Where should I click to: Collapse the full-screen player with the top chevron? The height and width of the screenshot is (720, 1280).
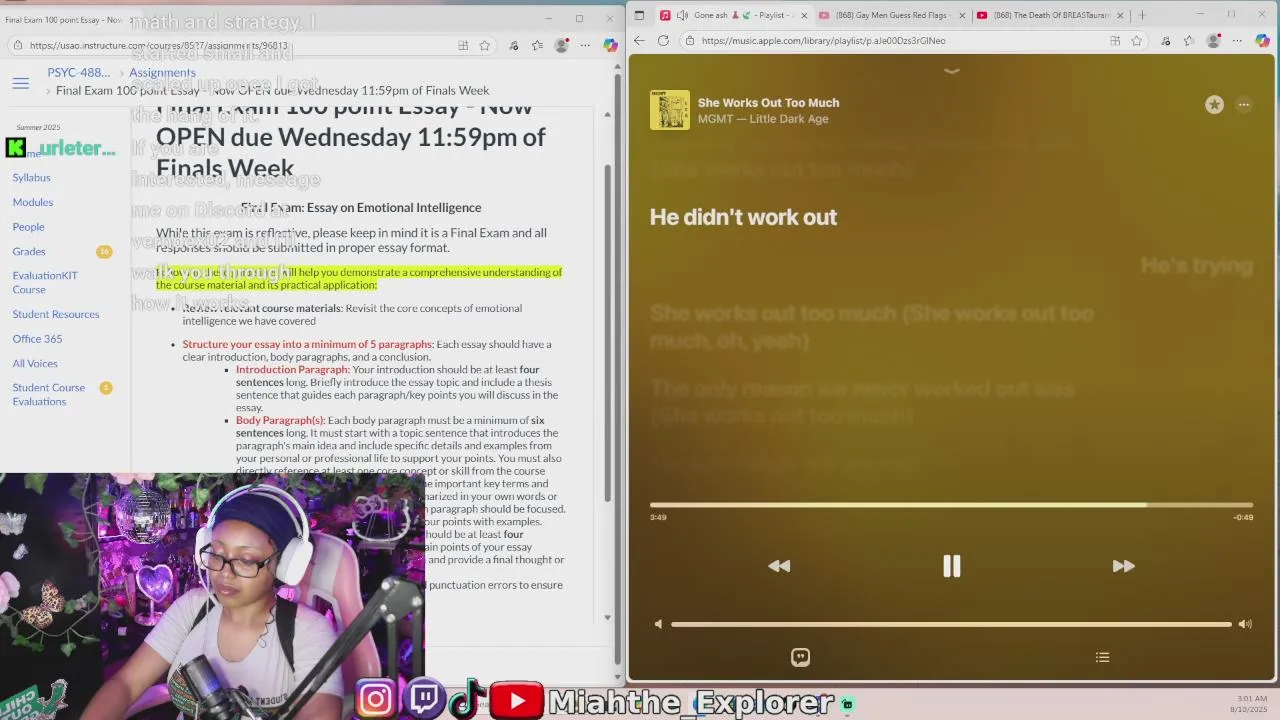[x=952, y=71]
